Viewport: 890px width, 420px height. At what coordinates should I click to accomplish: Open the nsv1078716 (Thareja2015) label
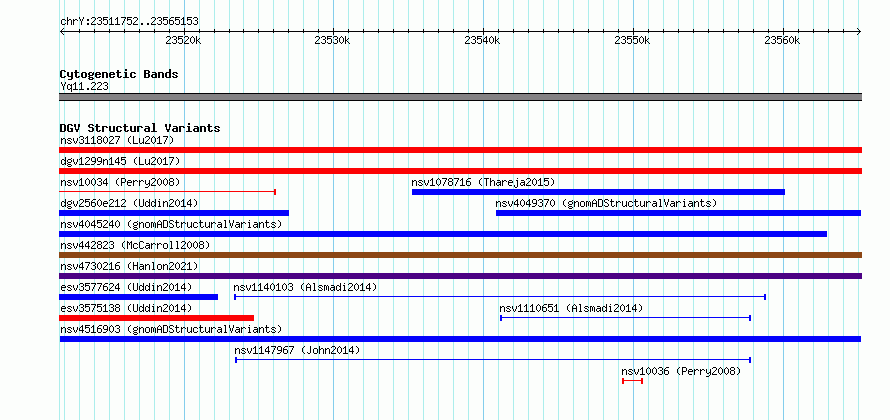[x=483, y=182]
